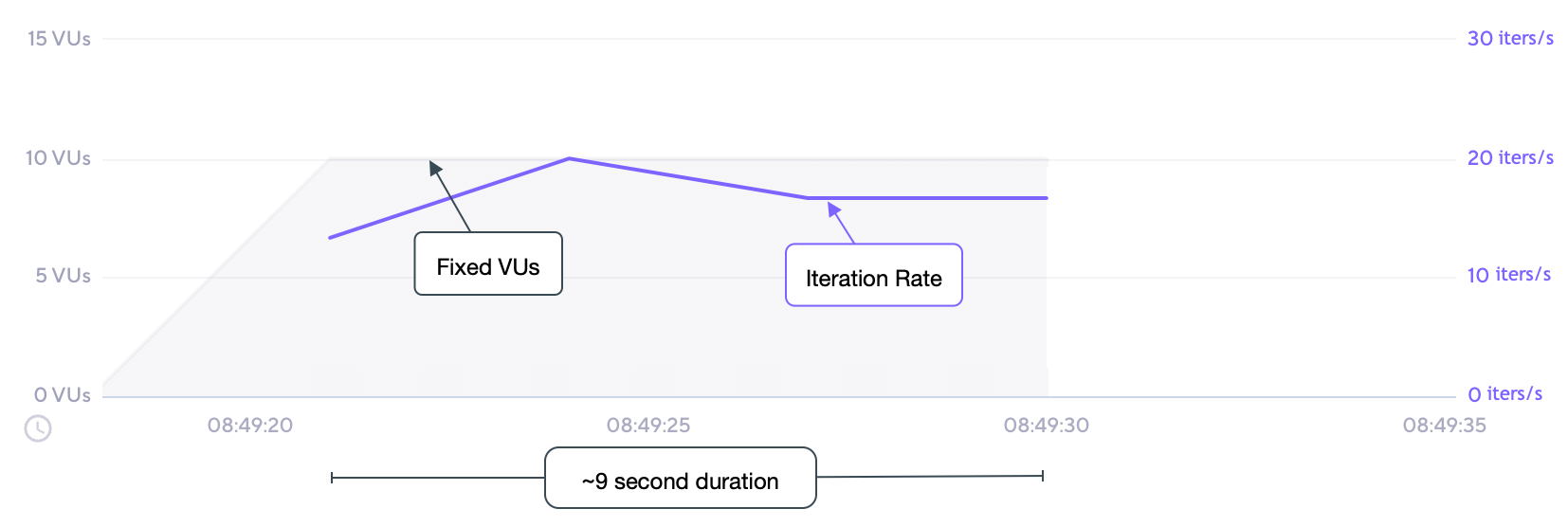Click the 30 iters/s axis label
1568x527 pixels.
[x=1510, y=39]
